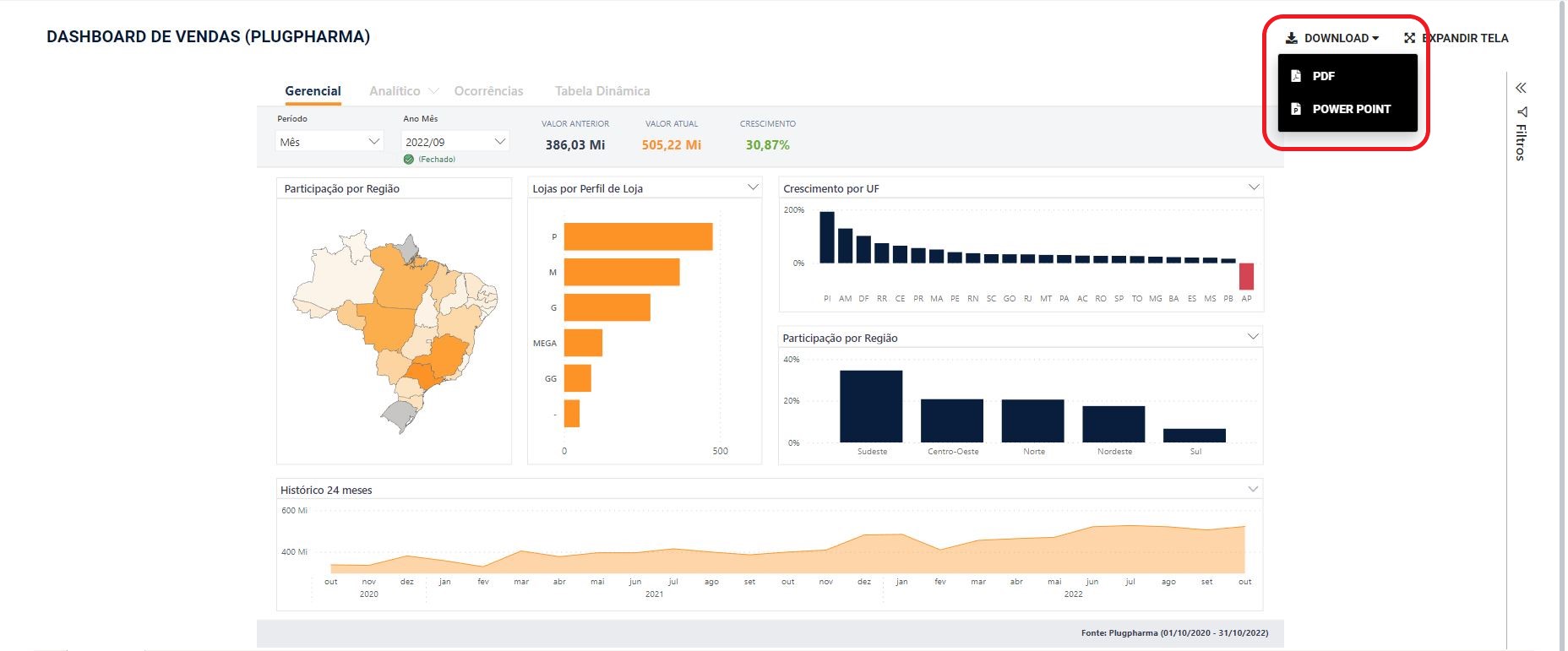Choose POWER POINT from download menu

pos(1350,109)
